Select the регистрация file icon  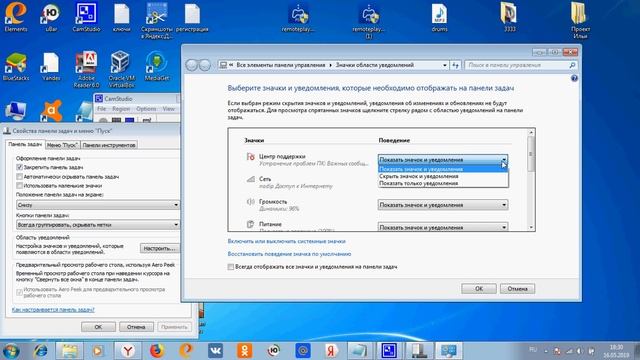click(x=192, y=18)
